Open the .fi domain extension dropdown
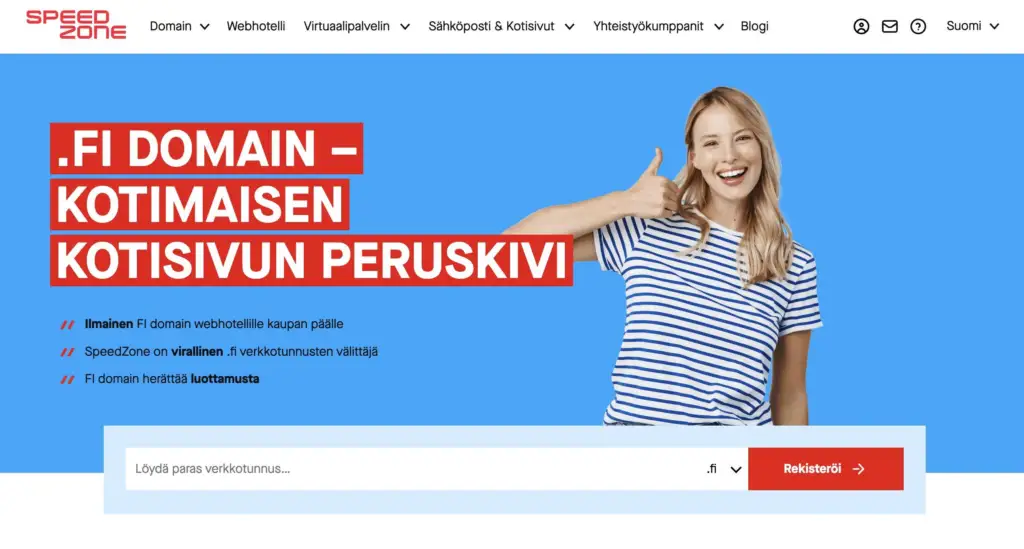This screenshot has width=1024, height=549. tap(724, 469)
